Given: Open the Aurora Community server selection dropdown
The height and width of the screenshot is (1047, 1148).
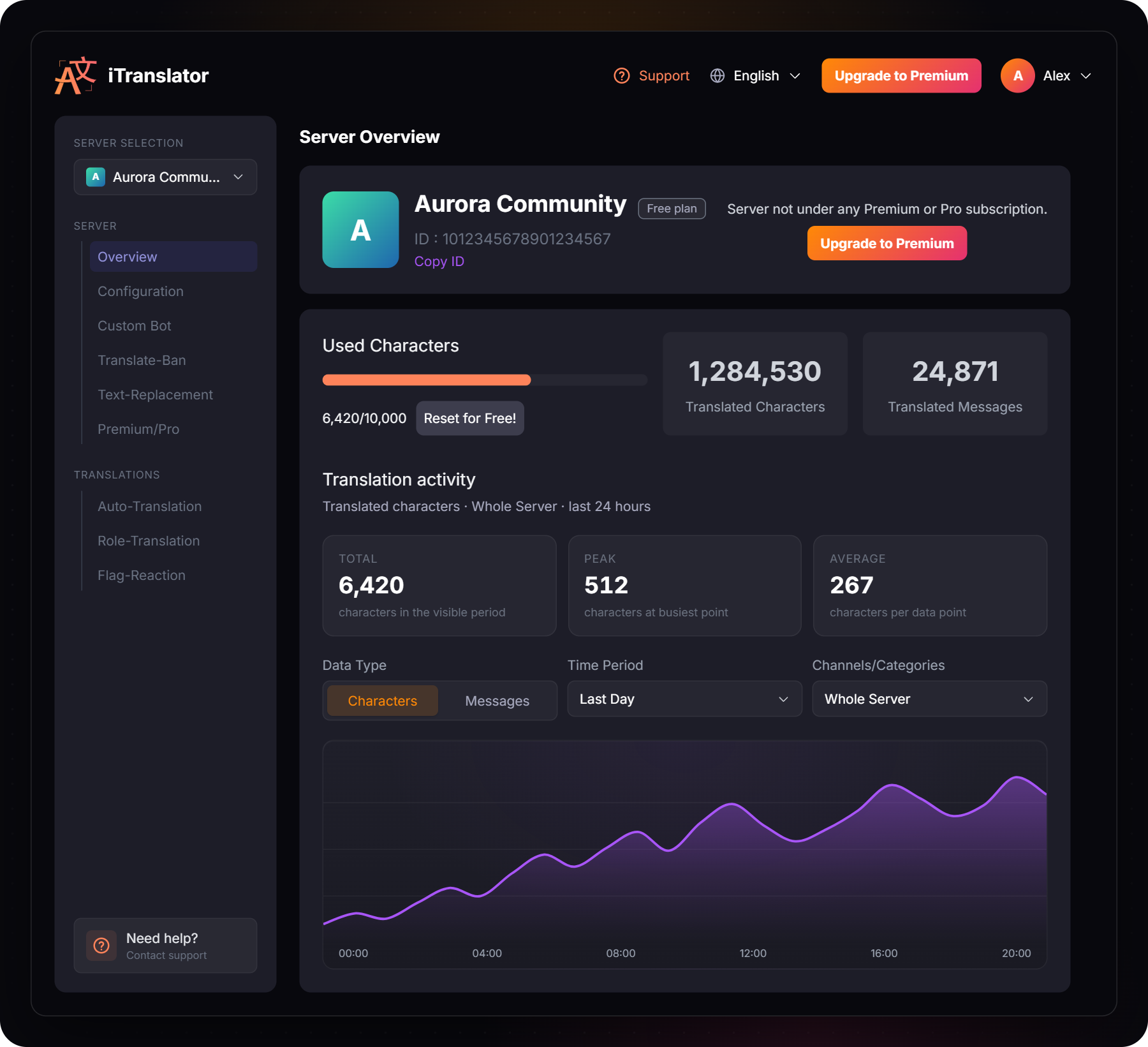Looking at the screenshot, I should coord(165,177).
